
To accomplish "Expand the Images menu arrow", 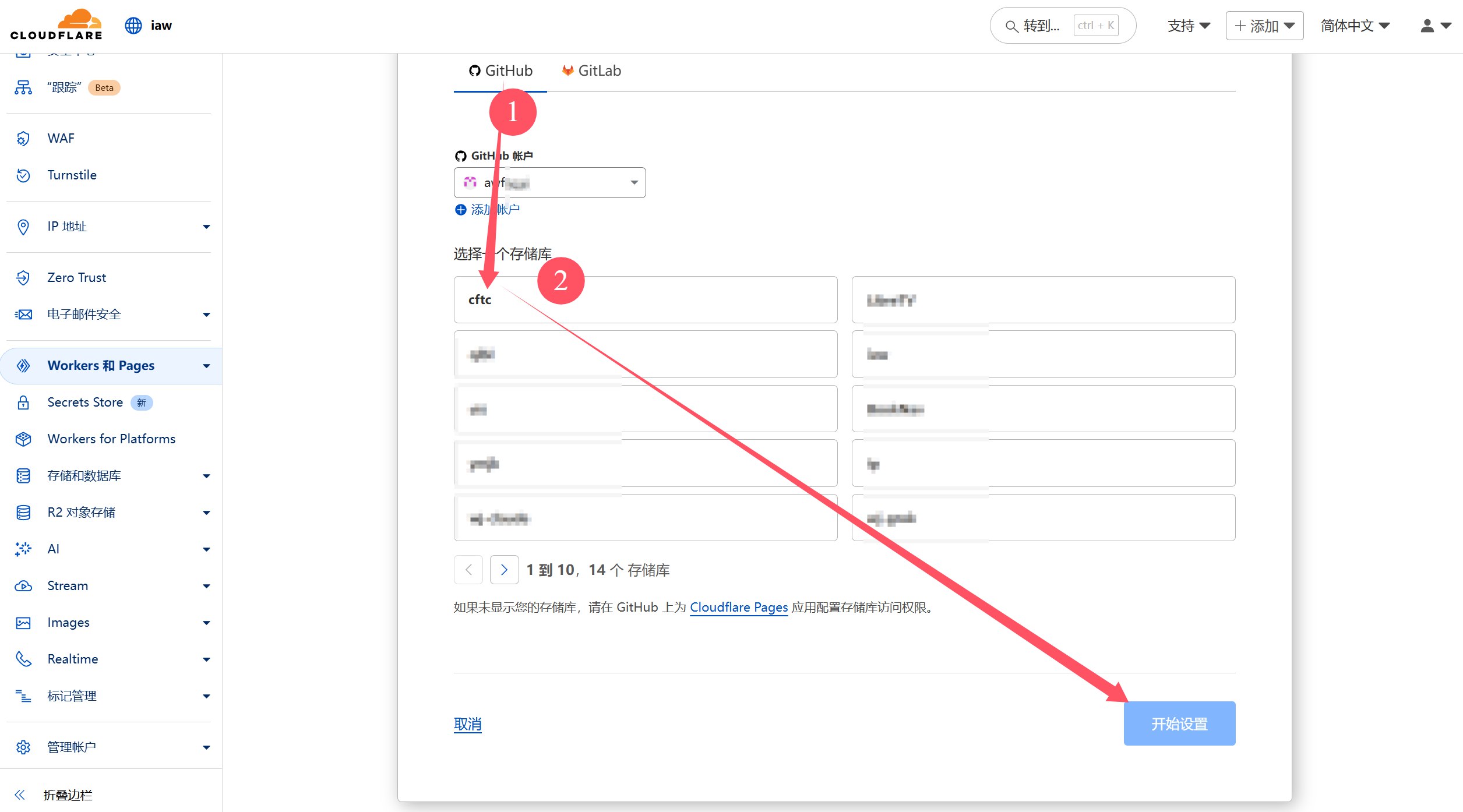I will tap(206, 623).
